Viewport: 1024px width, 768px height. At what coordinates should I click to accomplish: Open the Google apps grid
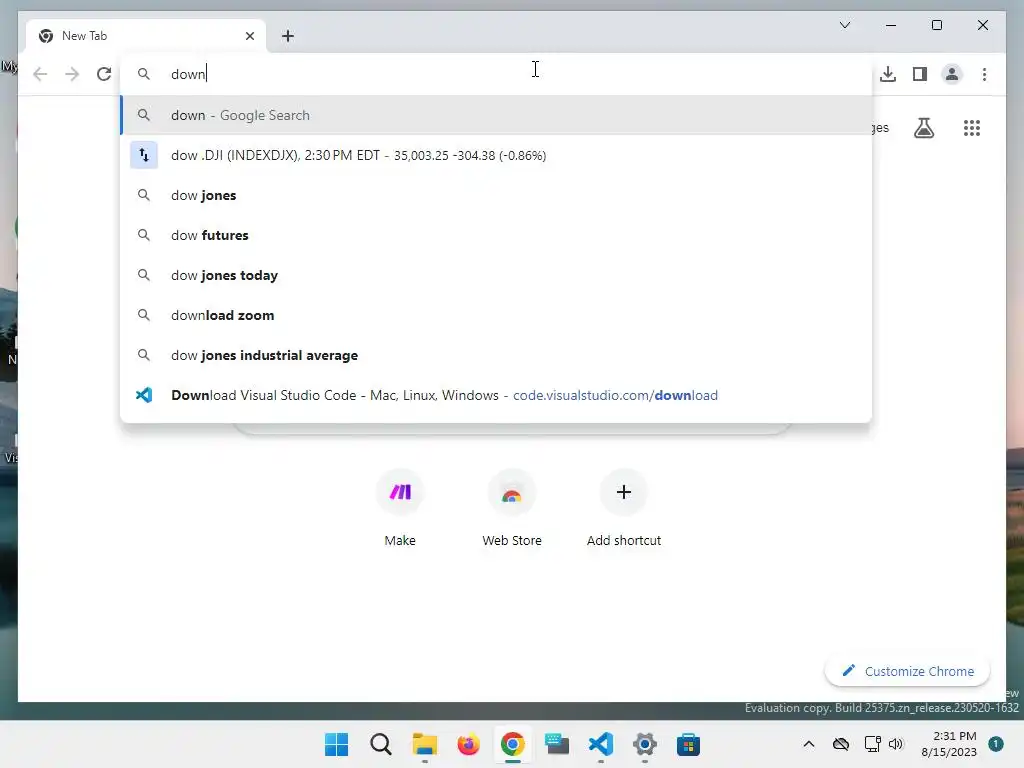pyautogui.click(x=972, y=128)
